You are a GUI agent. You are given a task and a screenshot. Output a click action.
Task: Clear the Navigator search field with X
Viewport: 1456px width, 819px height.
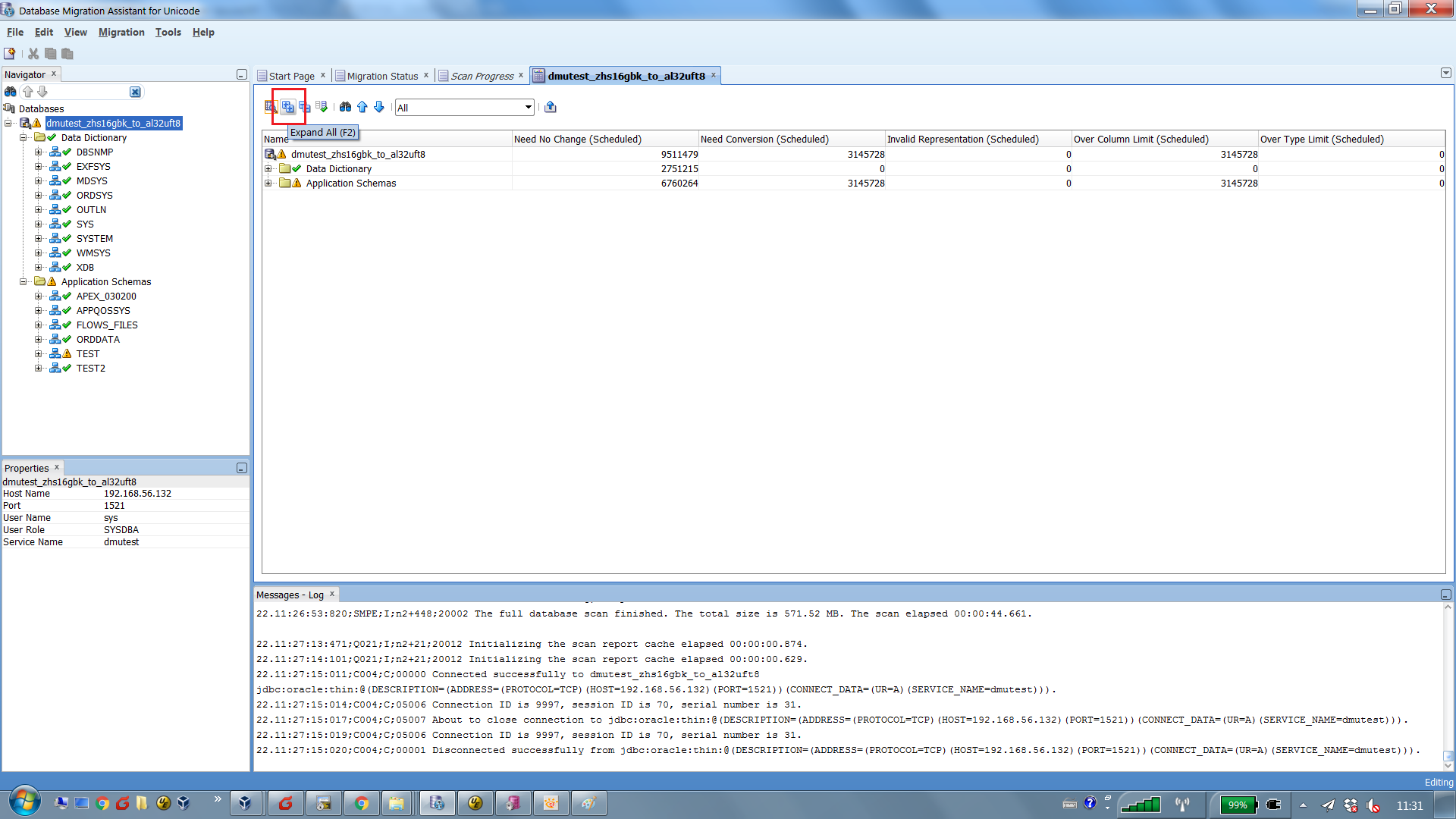[x=135, y=92]
